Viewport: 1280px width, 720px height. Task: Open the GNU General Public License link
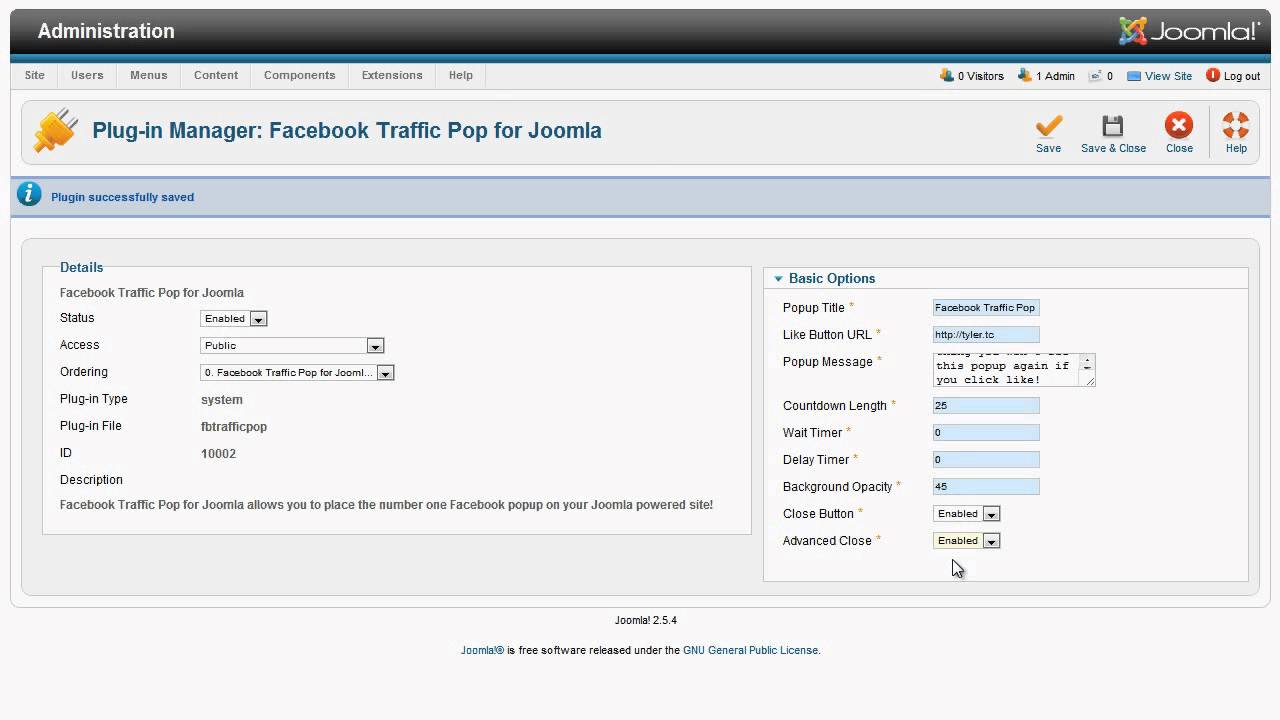[x=750, y=650]
